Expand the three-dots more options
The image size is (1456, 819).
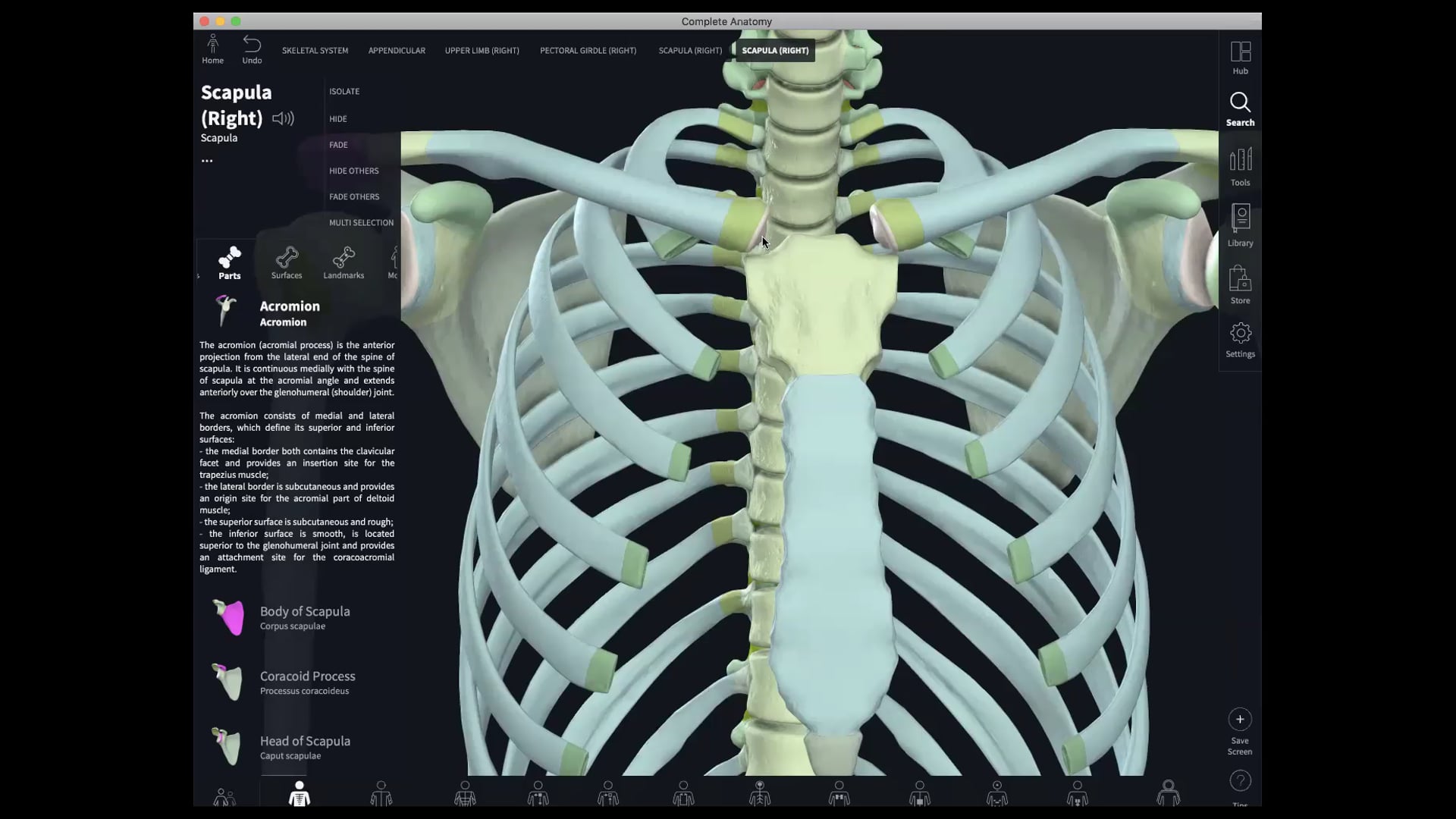point(207,161)
